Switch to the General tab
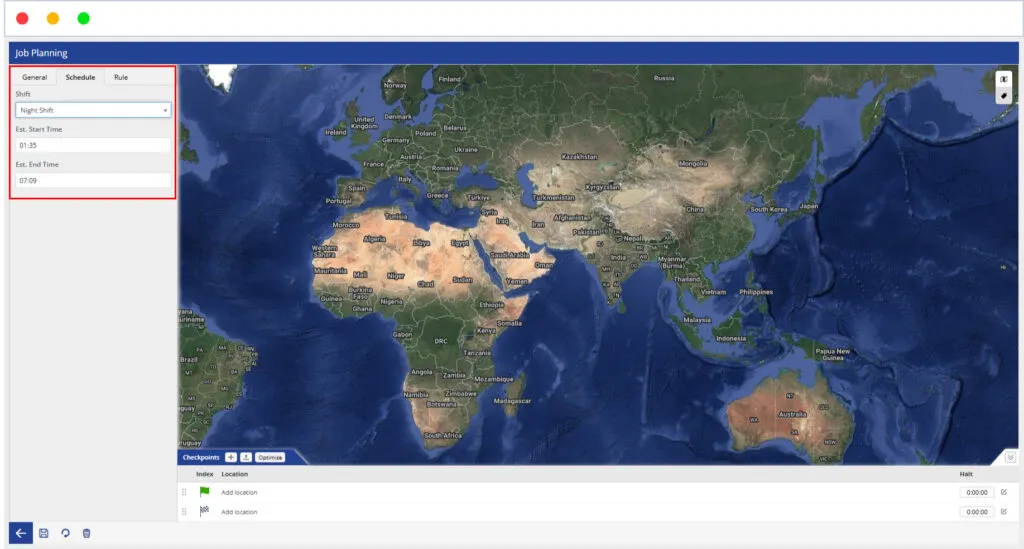1024x549 pixels. 35,77
